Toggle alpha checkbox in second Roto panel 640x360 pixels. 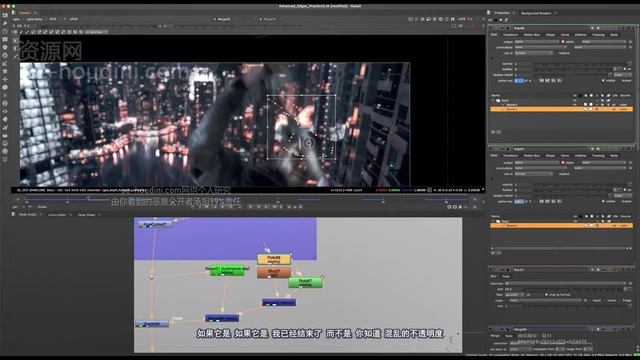pos(563,162)
